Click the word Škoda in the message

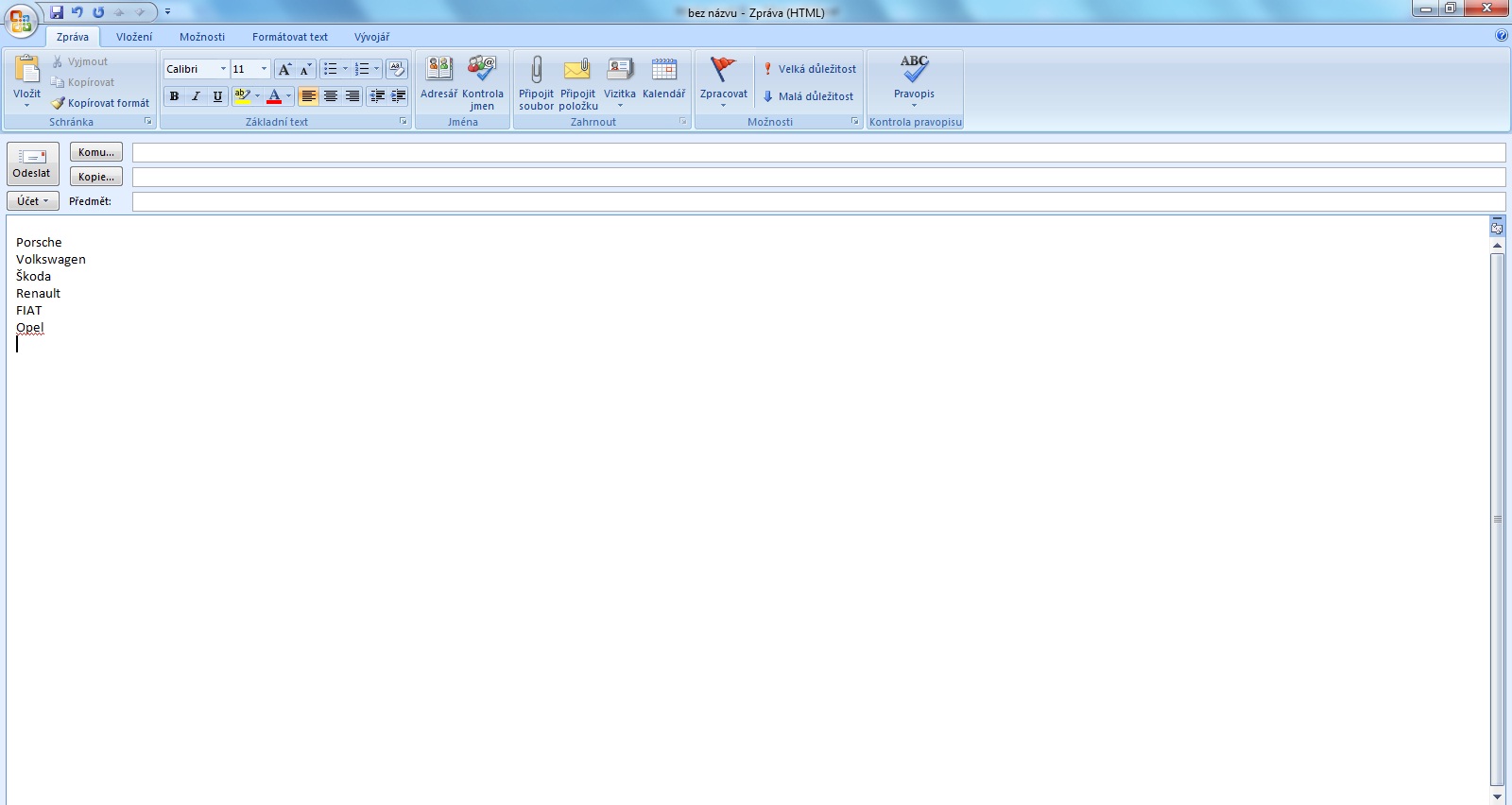click(x=33, y=276)
